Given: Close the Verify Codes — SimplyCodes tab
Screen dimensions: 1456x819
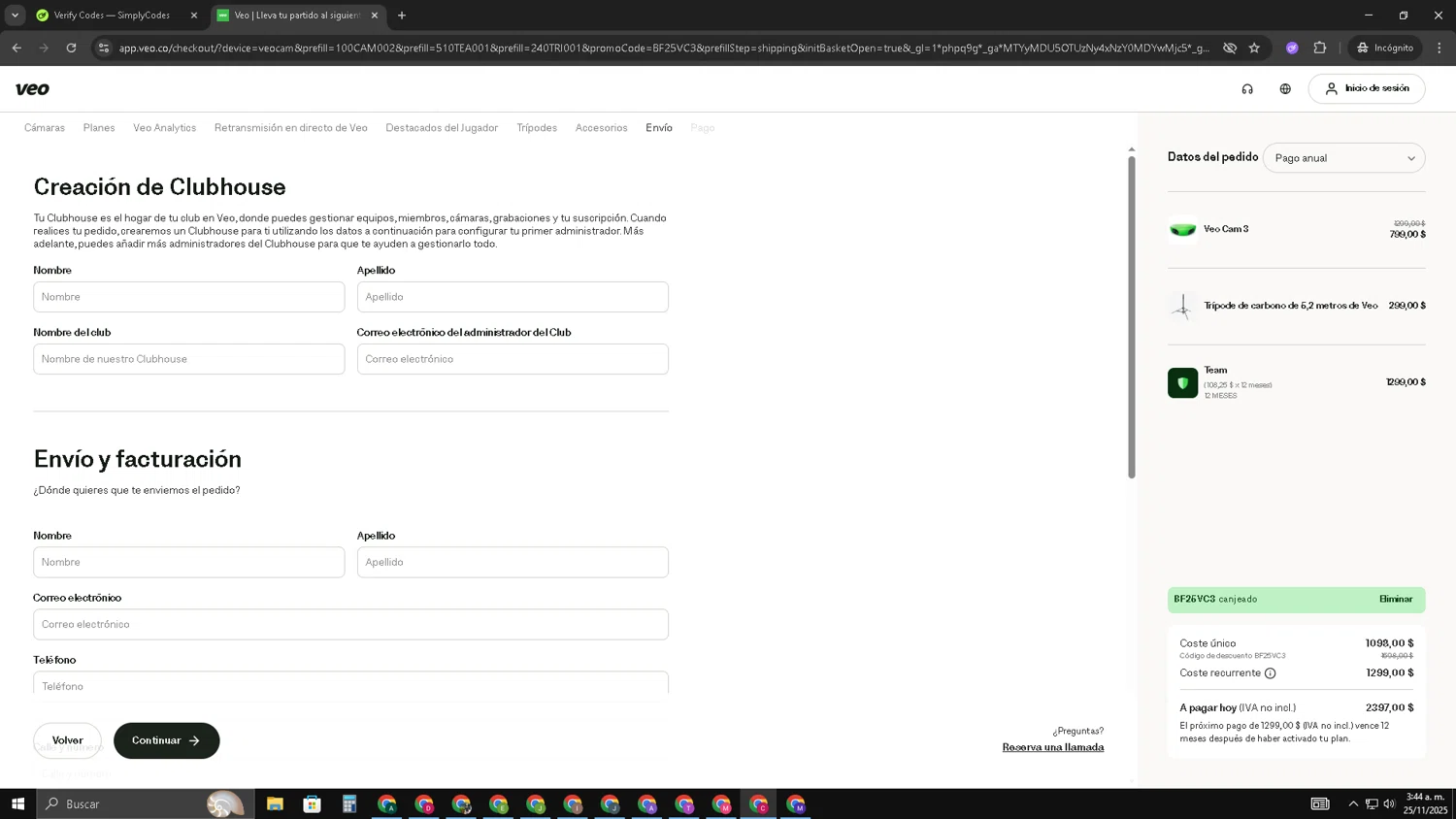Looking at the screenshot, I should (x=193, y=16).
